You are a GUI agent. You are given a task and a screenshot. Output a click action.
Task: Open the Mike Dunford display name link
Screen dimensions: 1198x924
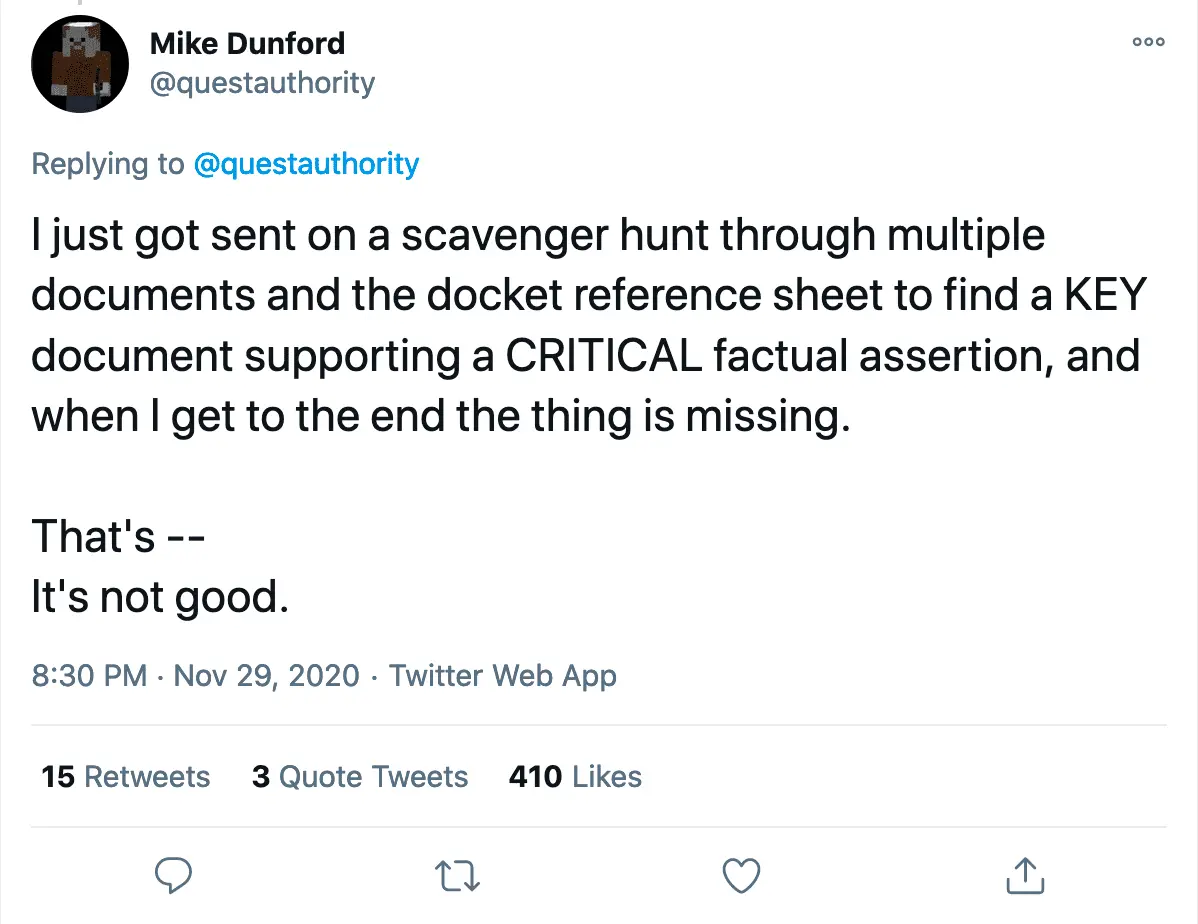click(x=247, y=43)
